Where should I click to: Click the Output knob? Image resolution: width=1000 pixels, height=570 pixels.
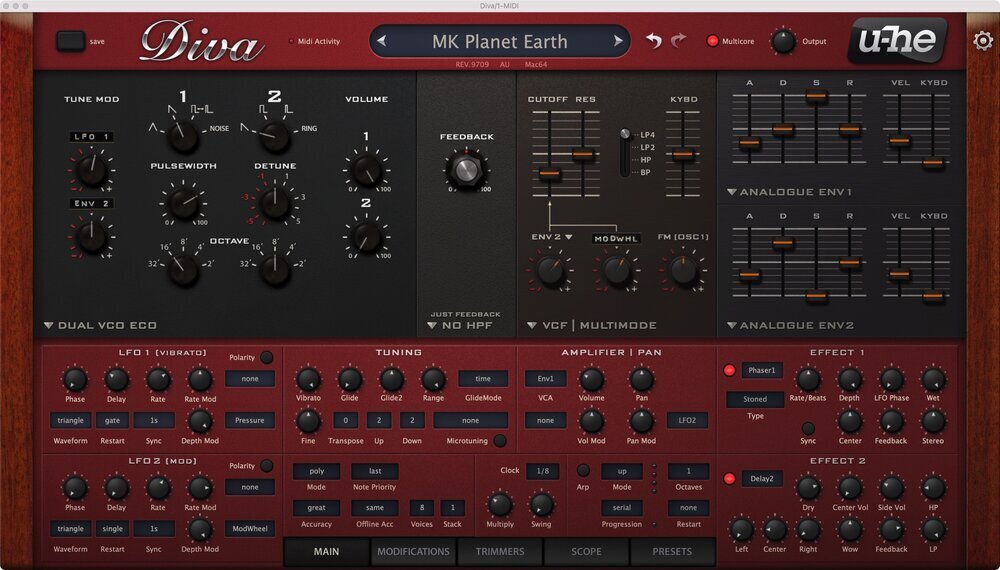[783, 41]
